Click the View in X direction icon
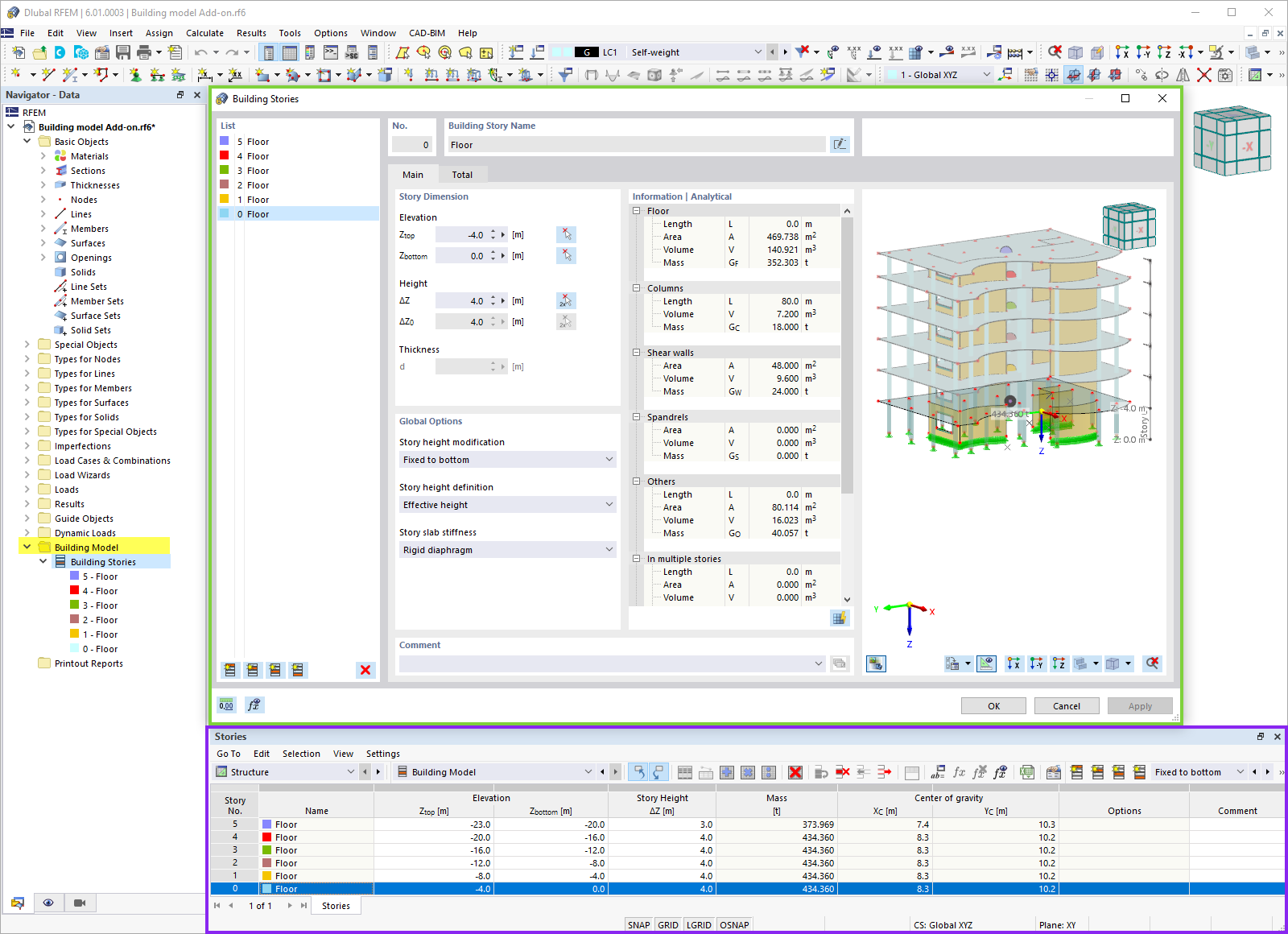The image size is (1288, 934). tap(1013, 664)
